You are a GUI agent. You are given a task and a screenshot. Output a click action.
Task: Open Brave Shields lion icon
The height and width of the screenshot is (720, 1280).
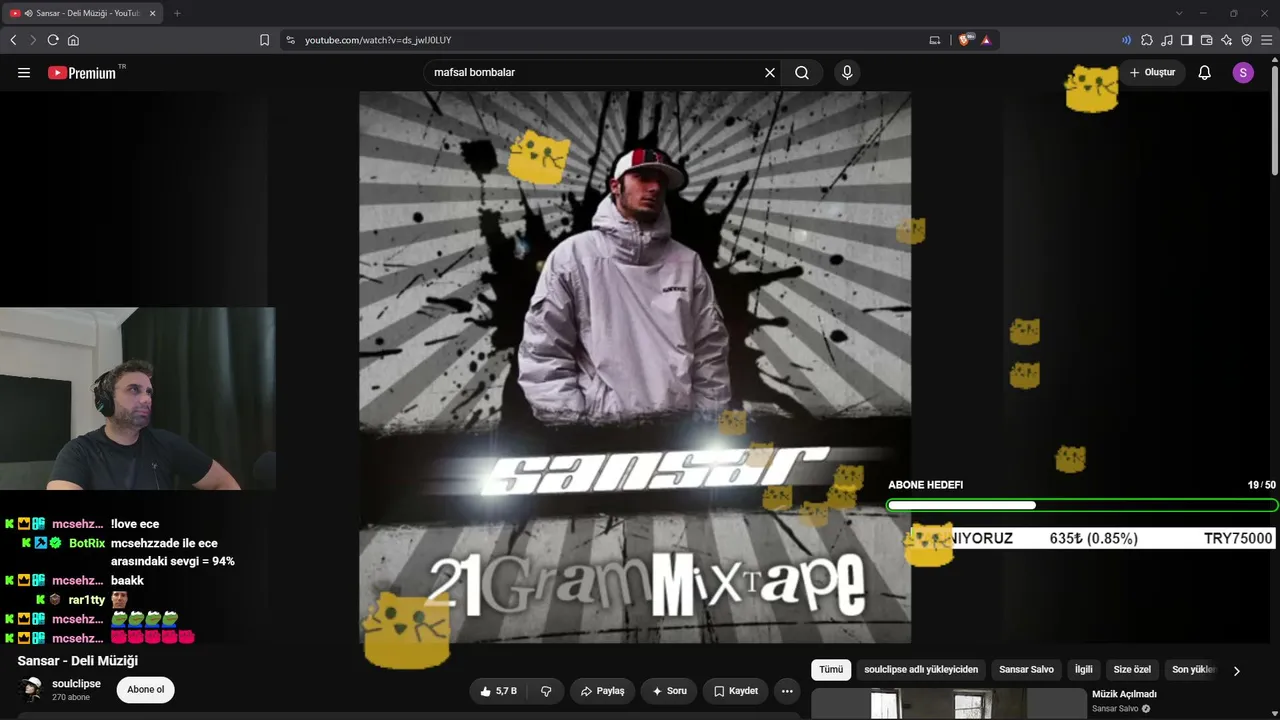[x=964, y=40]
